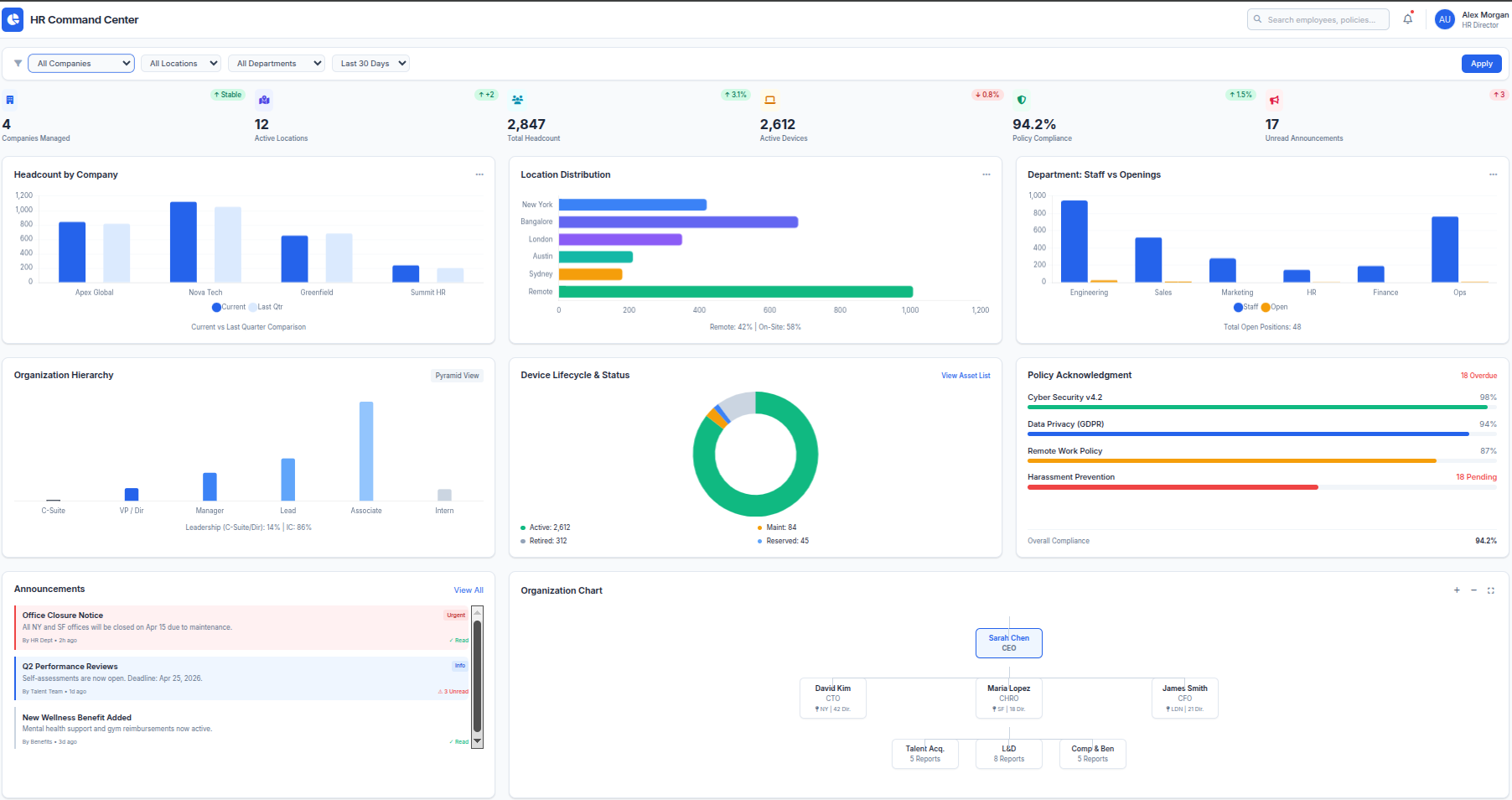Select the David Kim CTO node
The width and height of the screenshot is (1512, 800).
tap(833, 699)
